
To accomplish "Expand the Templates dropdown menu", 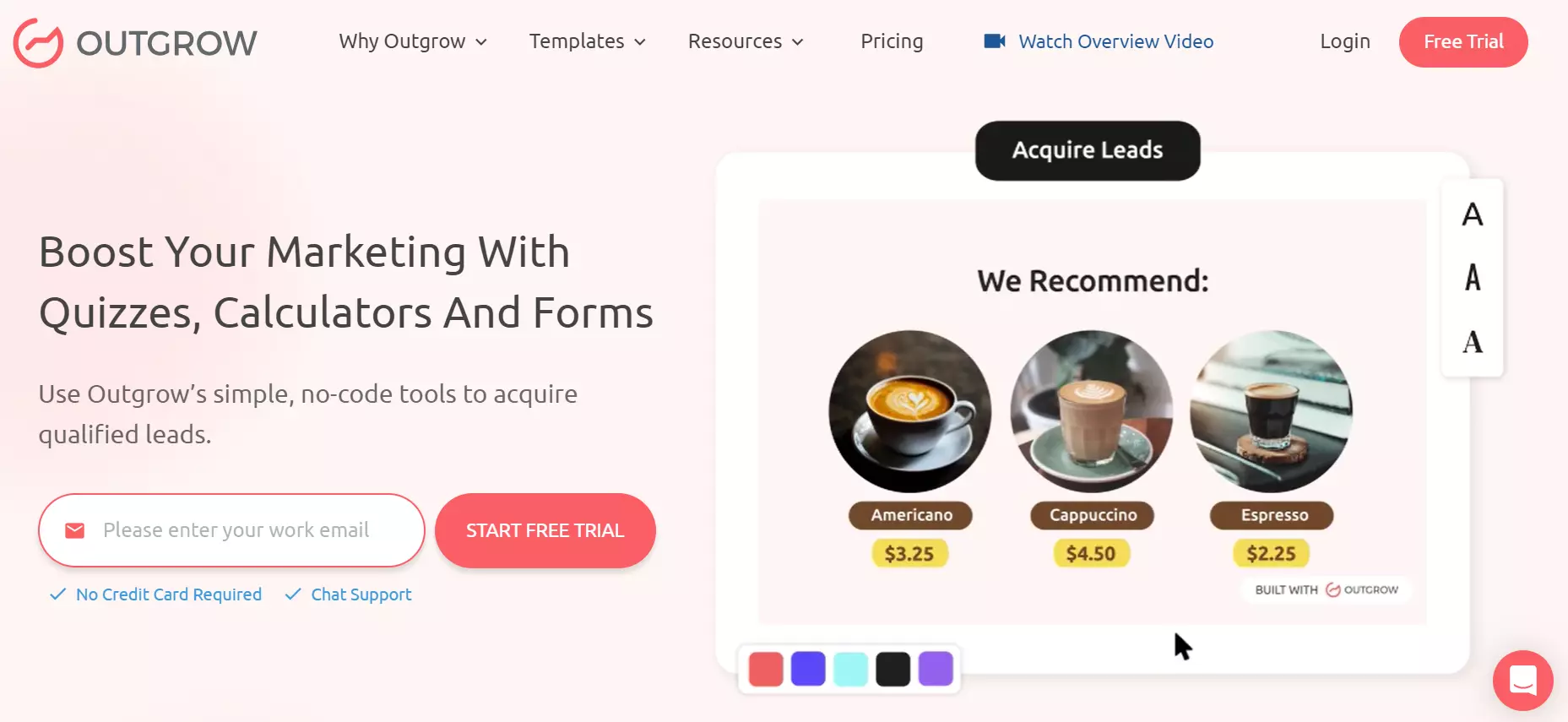I will (588, 41).
